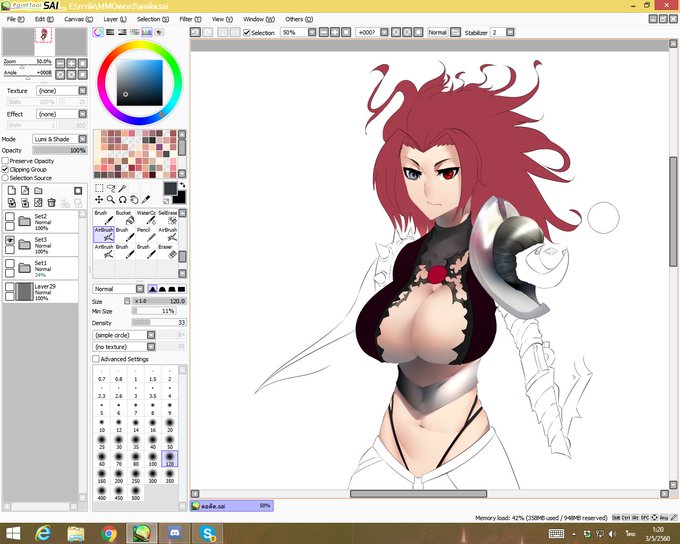Toggle visibility of Layer29
Image resolution: width=680 pixels, height=544 pixels.
[10, 287]
